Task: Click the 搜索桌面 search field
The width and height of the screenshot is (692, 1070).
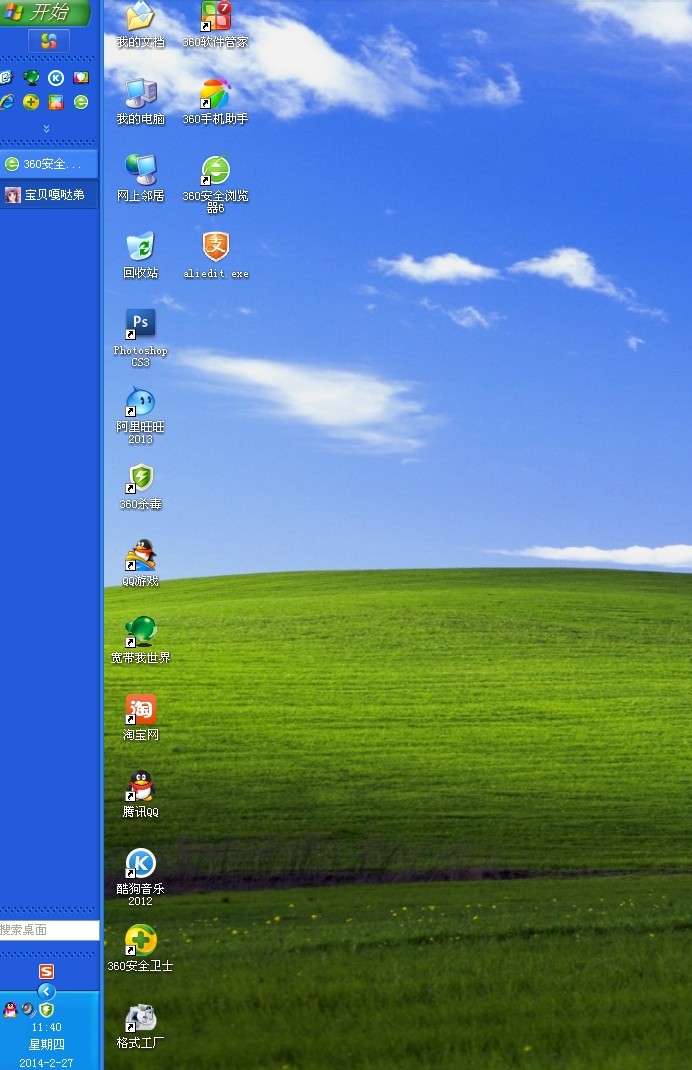Action: tap(49, 929)
